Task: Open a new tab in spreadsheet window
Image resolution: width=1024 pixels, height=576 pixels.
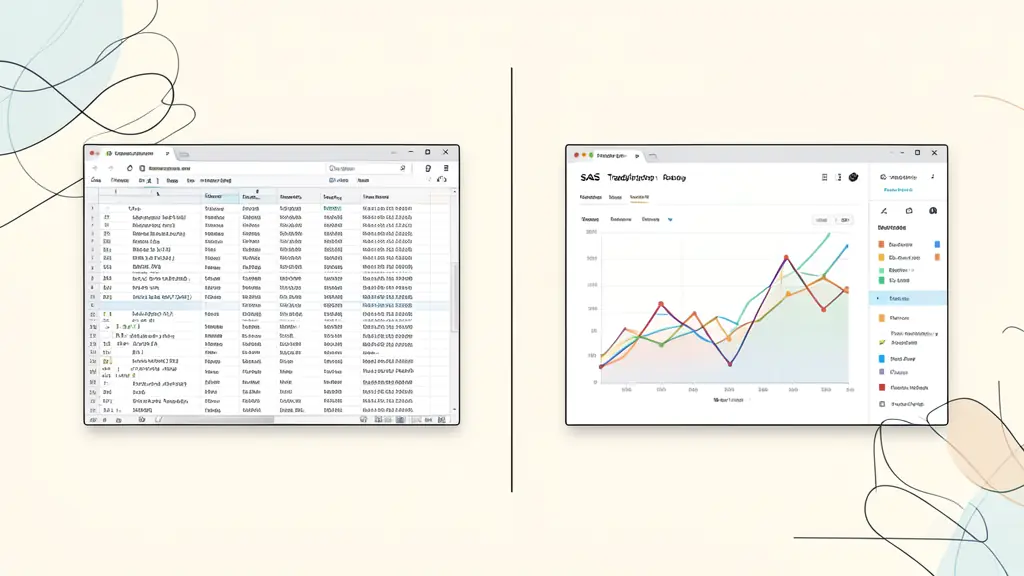Action: click(184, 154)
